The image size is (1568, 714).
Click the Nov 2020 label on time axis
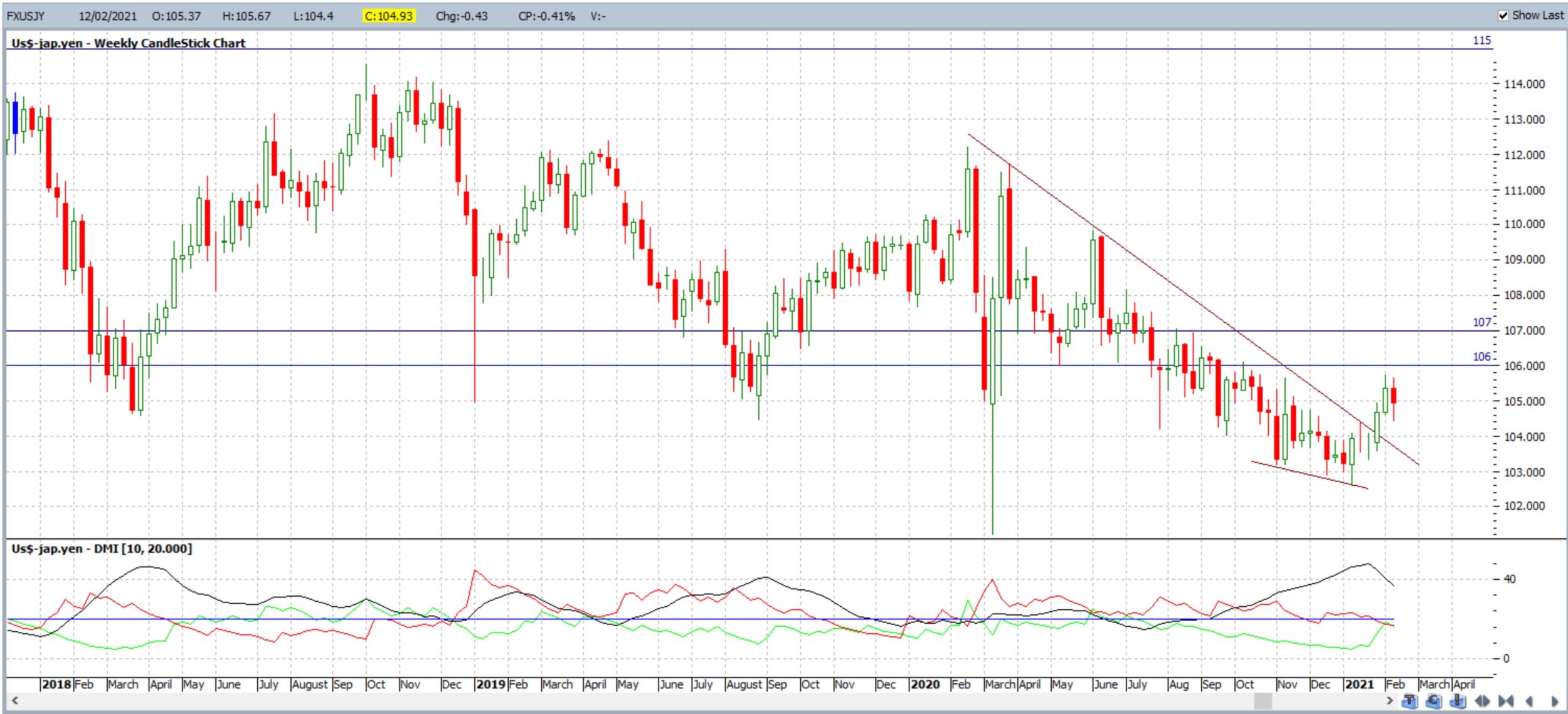pyautogui.click(x=1287, y=685)
